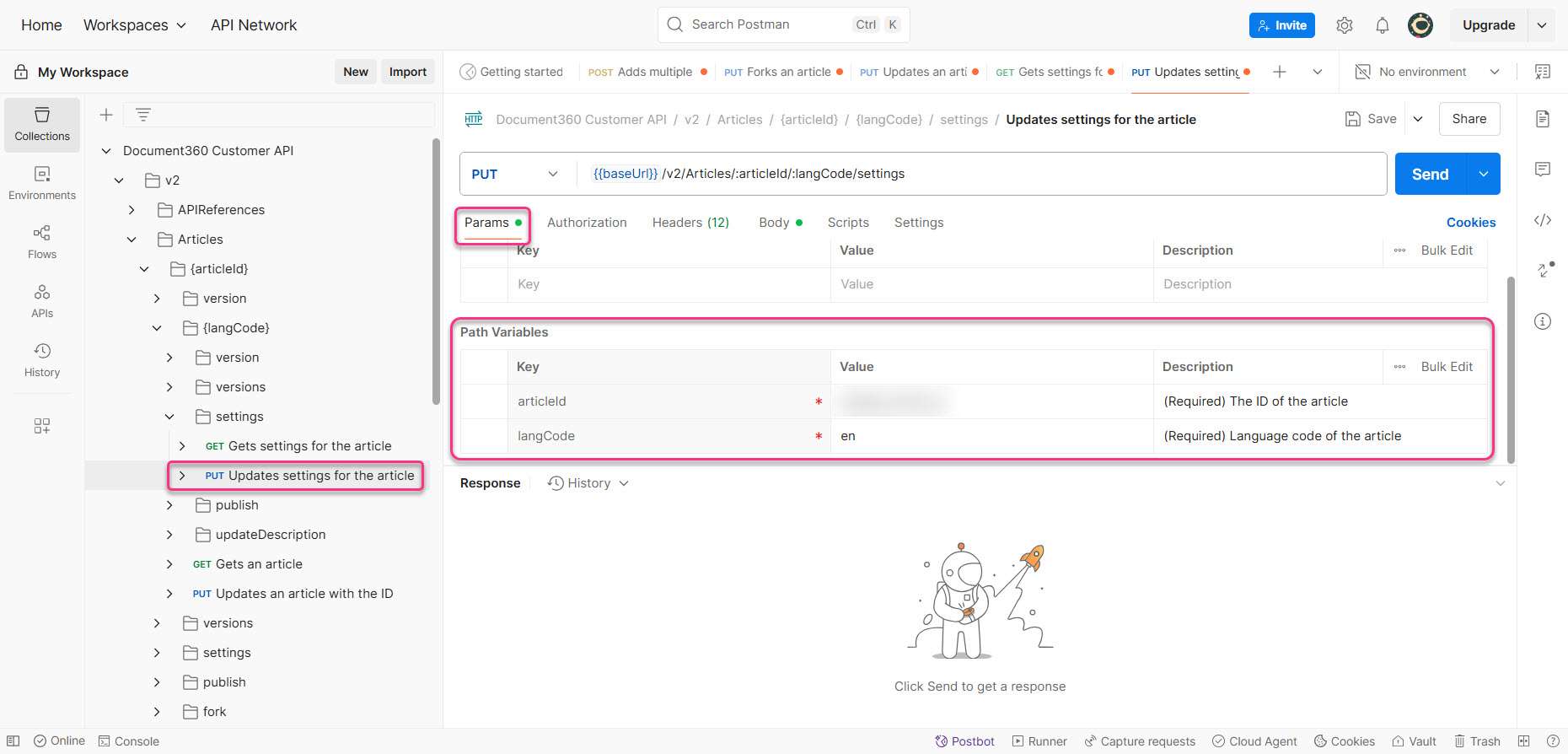Image resolution: width=1568 pixels, height=754 pixels.
Task: Open the documentation icon in right sidebar
Action: pos(1543,119)
